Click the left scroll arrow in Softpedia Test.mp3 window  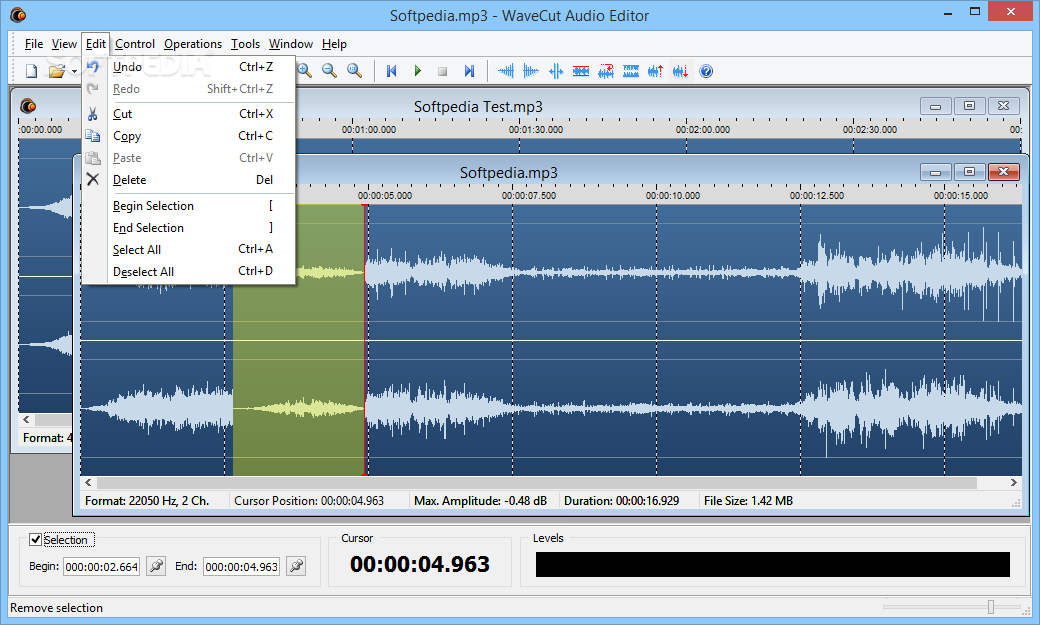click(27, 419)
